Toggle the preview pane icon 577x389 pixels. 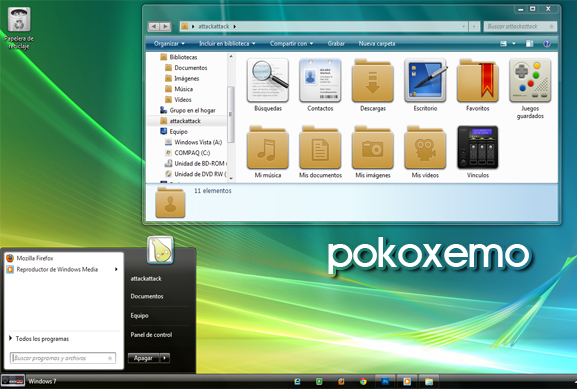(529, 44)
